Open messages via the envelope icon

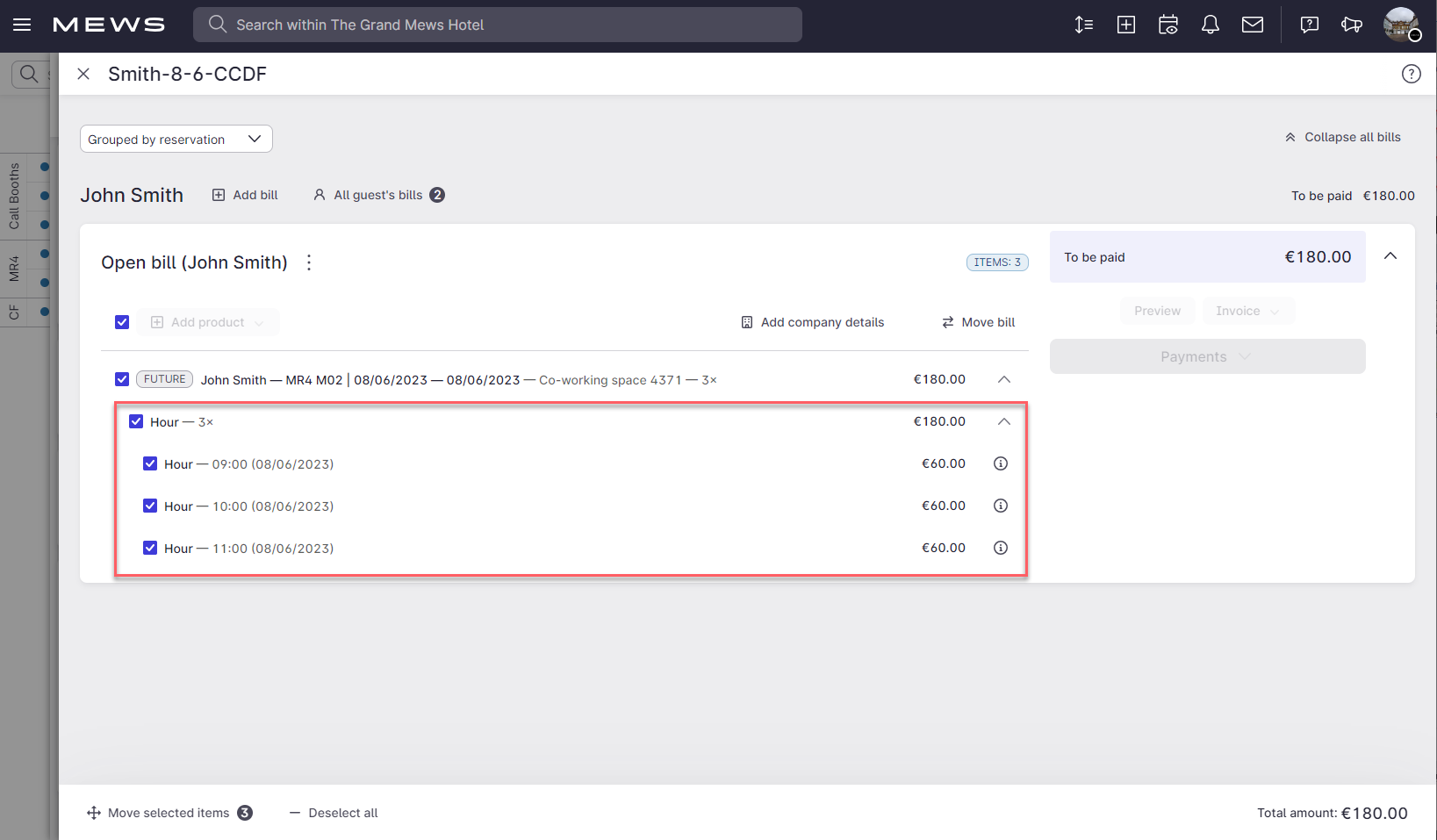(x=1252, y=25)
